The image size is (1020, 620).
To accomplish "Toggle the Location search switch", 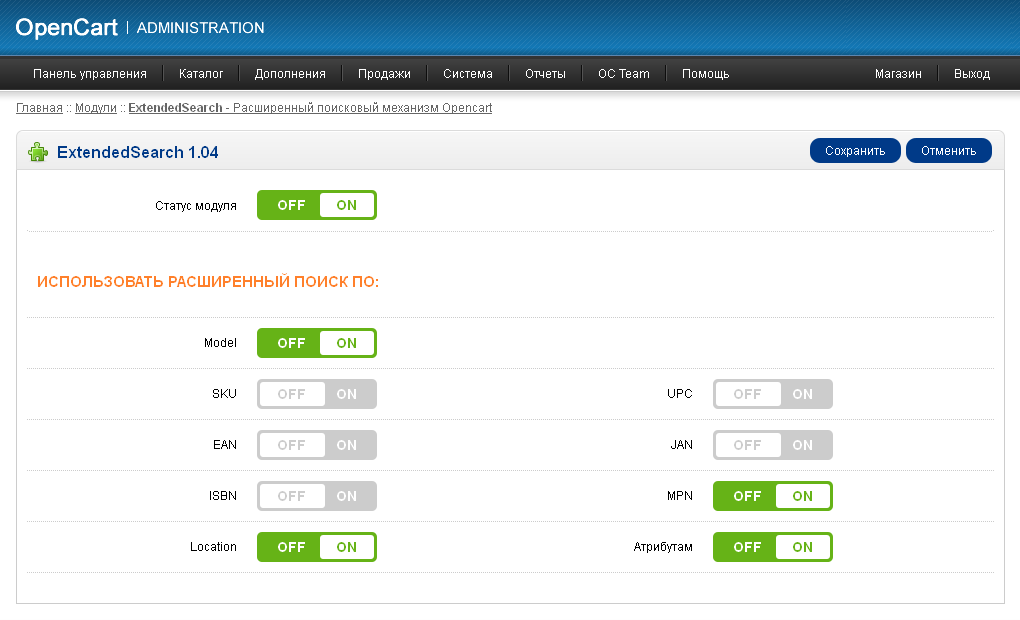I will point(316,547).
